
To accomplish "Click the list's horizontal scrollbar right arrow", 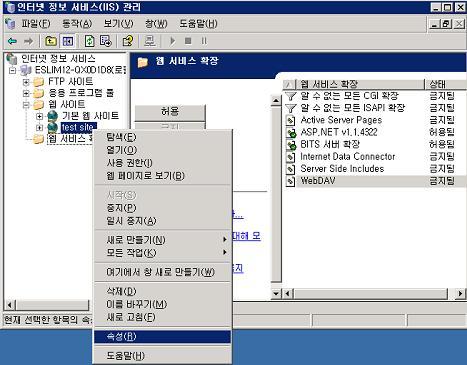I will 461,294.
